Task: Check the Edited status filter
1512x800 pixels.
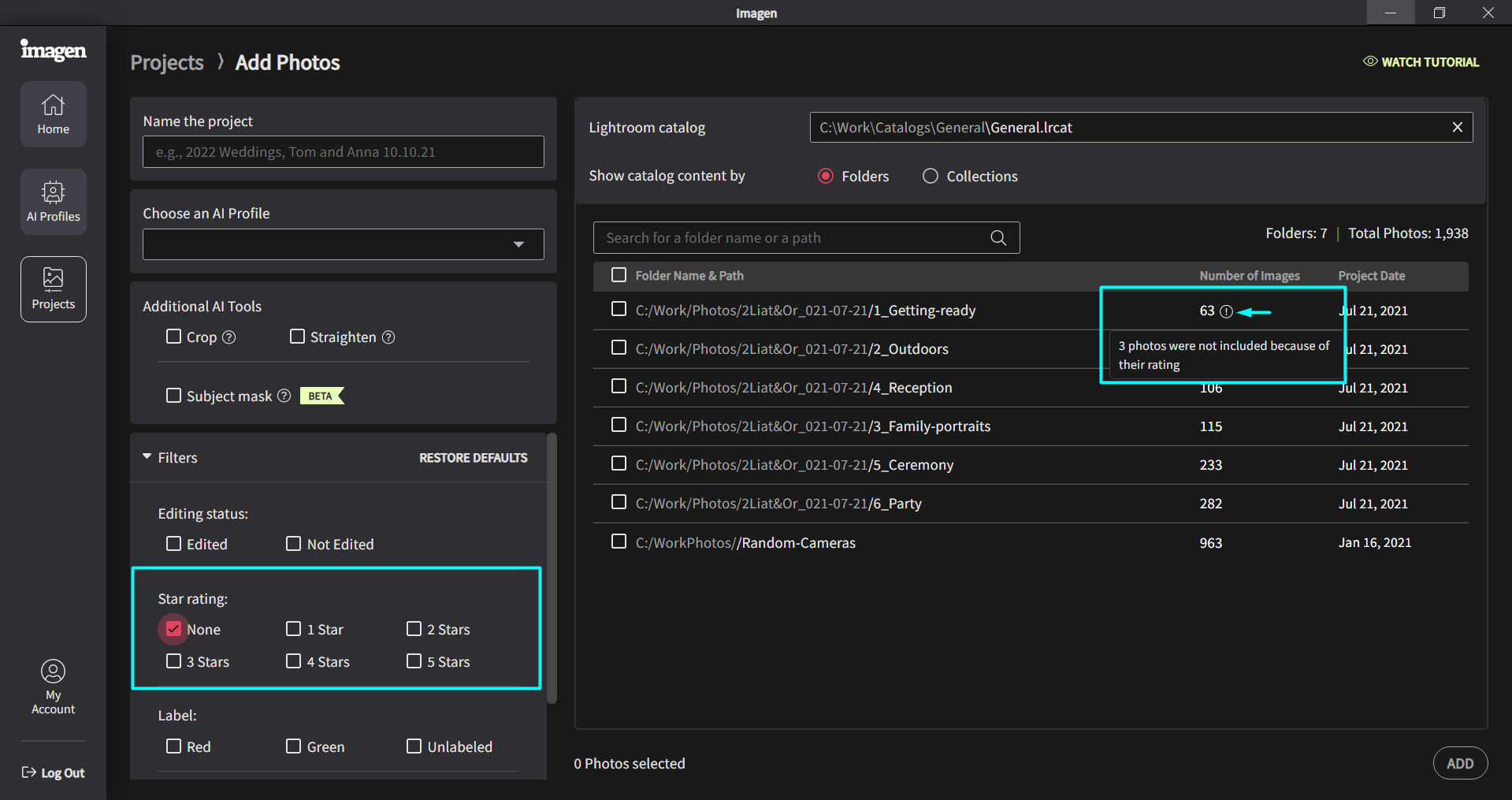Action: click(x=173, y=544)
